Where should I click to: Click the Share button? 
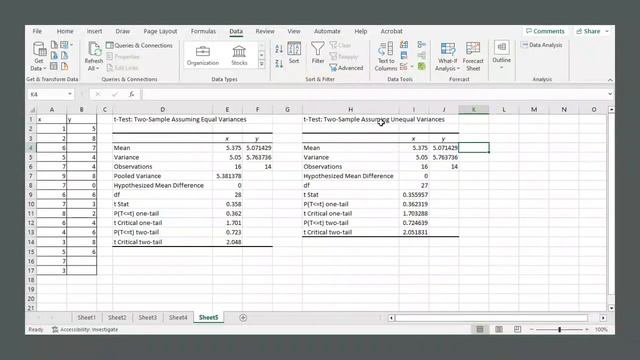point(588,31)
